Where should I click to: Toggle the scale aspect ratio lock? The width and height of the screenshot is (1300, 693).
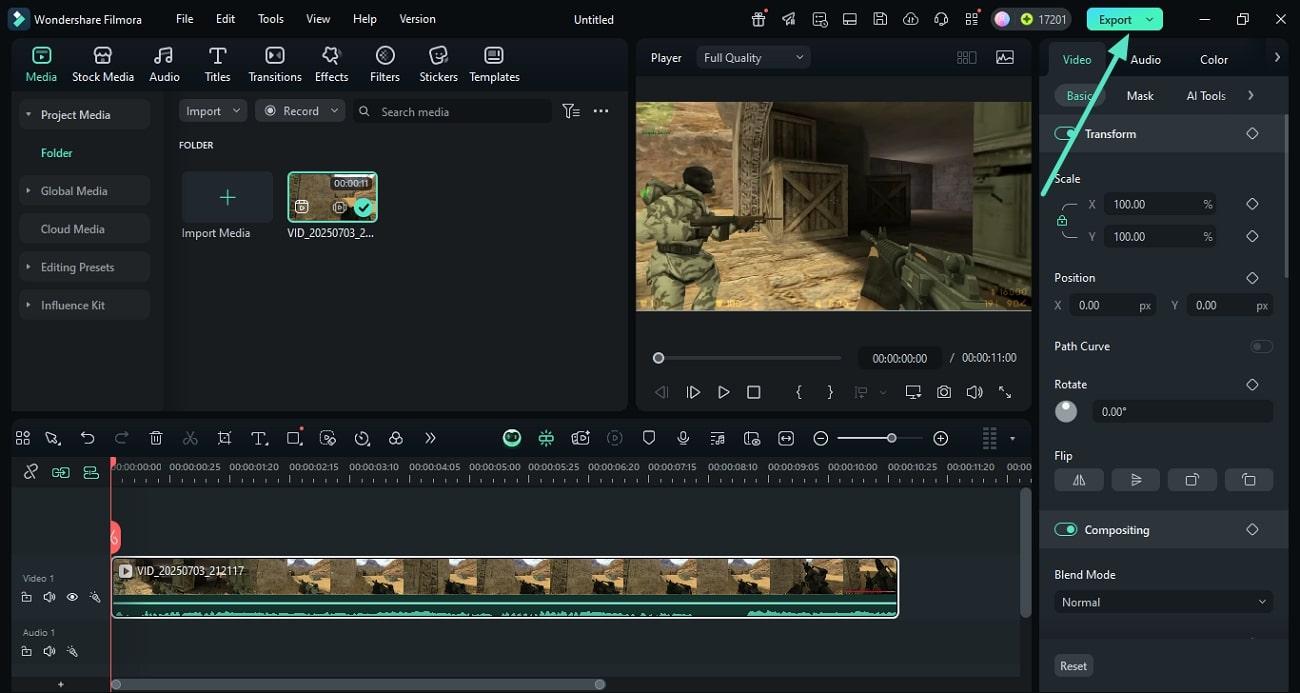[x=1062, y=220]
